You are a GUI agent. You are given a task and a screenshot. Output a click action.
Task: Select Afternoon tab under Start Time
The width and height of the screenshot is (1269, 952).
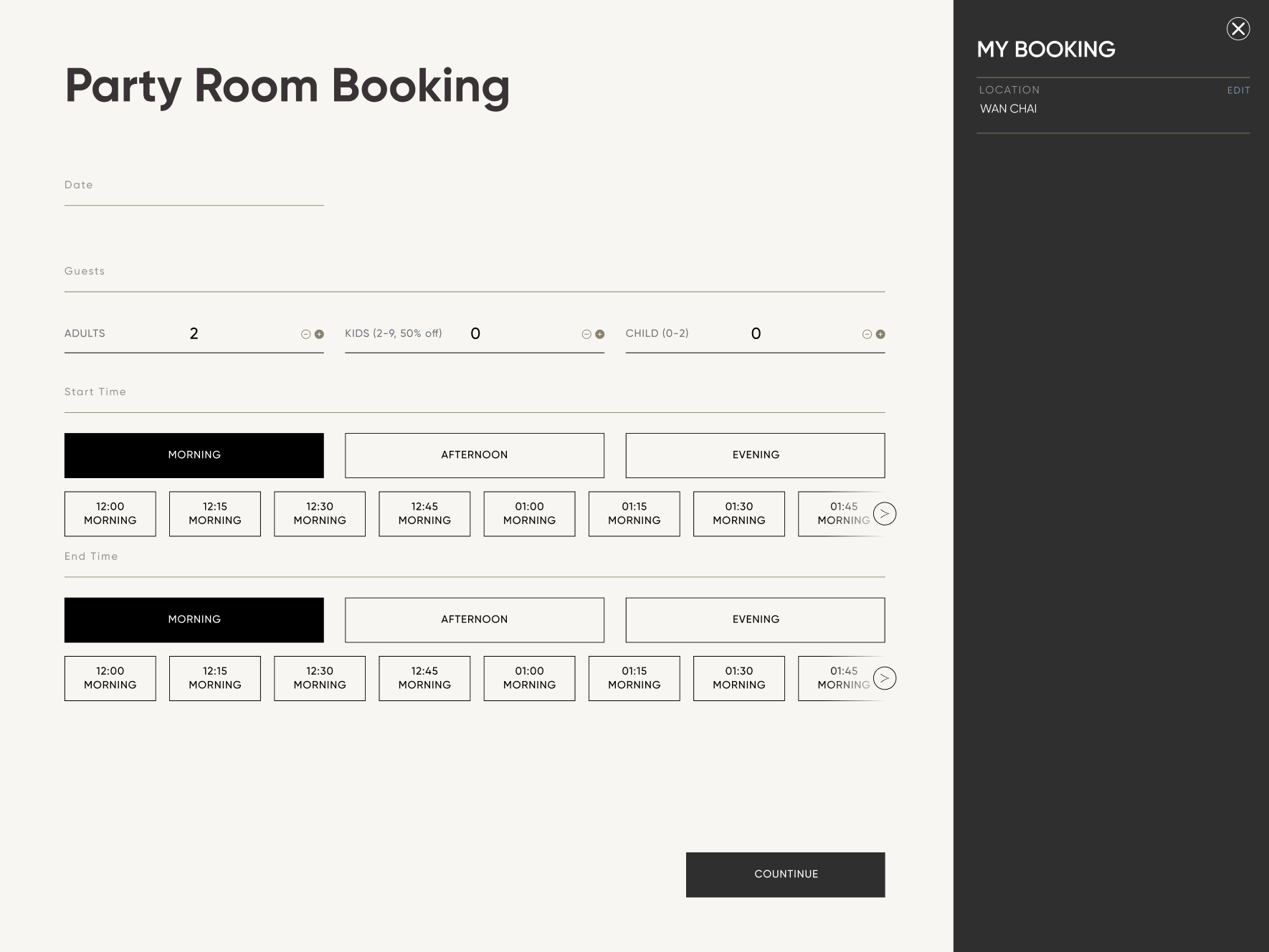[x=475, y=455]
